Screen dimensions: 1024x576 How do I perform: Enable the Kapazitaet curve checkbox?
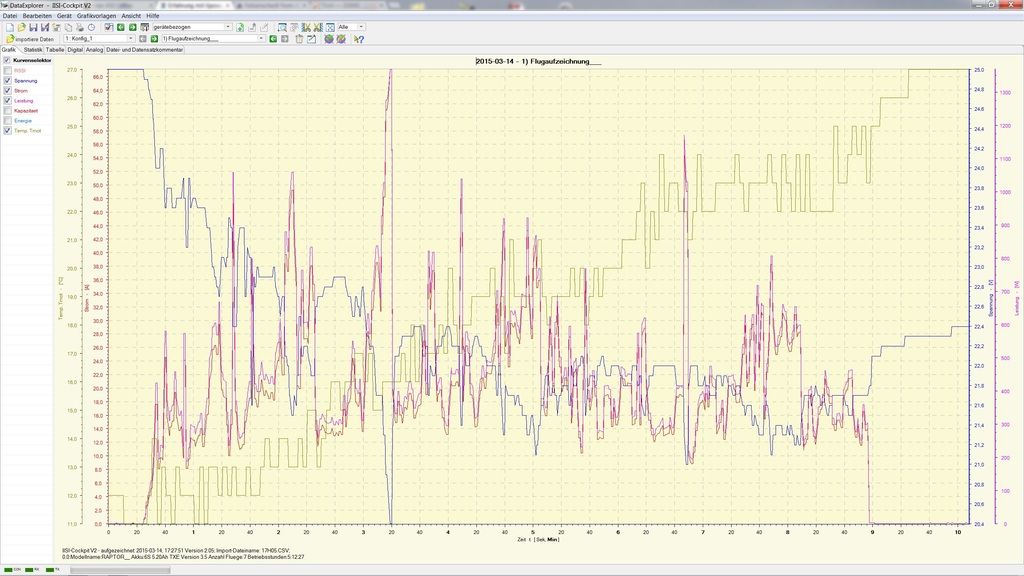[8, 110]
